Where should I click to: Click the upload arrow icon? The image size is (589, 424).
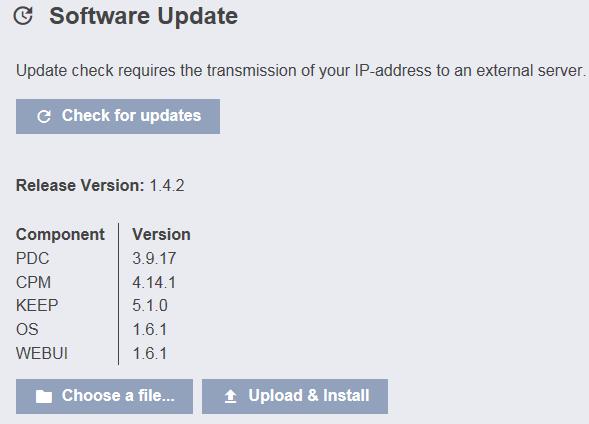231,396
